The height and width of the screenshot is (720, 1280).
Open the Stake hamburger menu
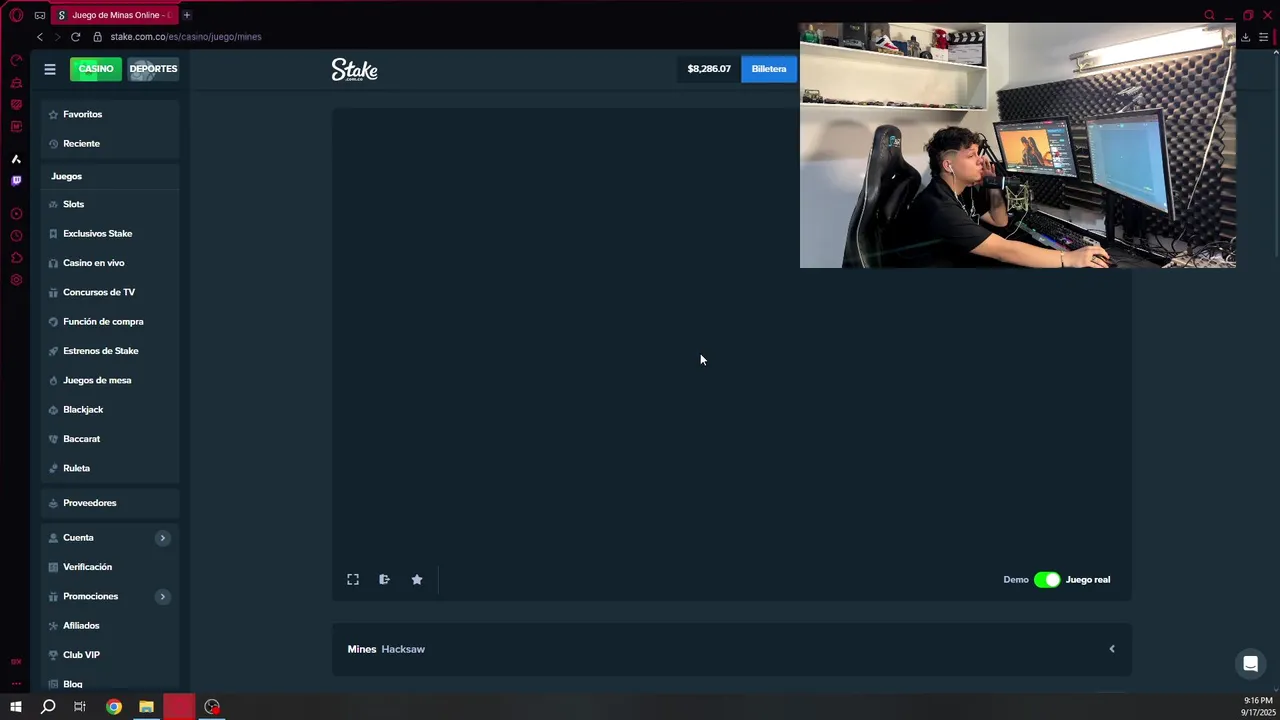49,69
